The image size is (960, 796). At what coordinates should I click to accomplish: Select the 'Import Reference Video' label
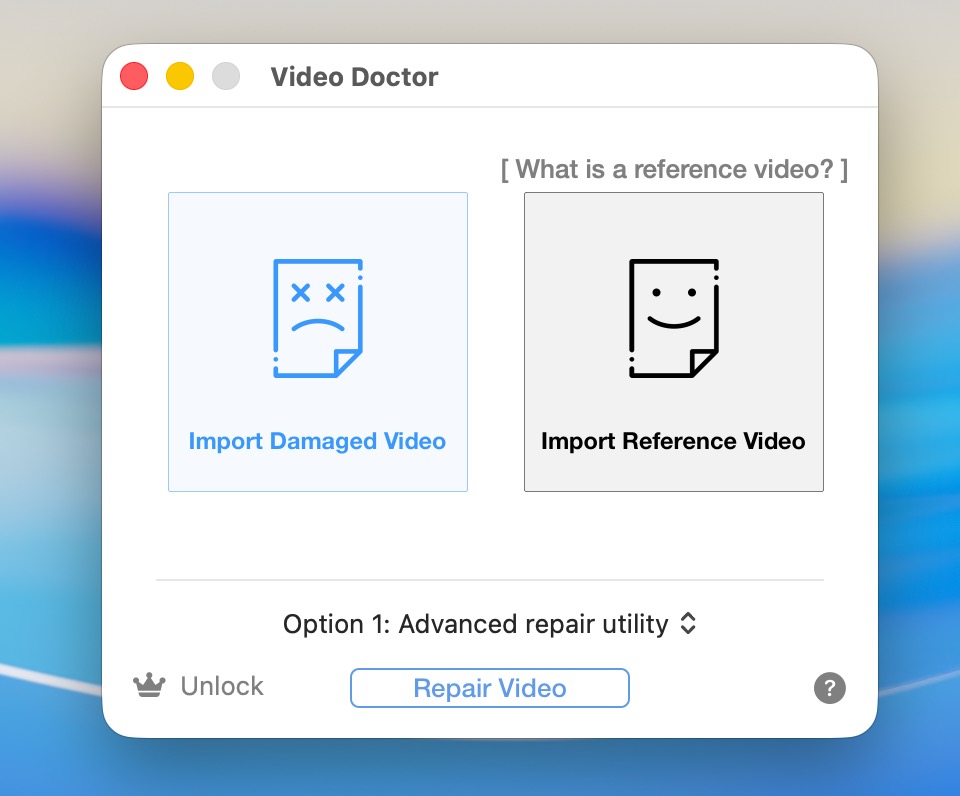pos(673,441)
